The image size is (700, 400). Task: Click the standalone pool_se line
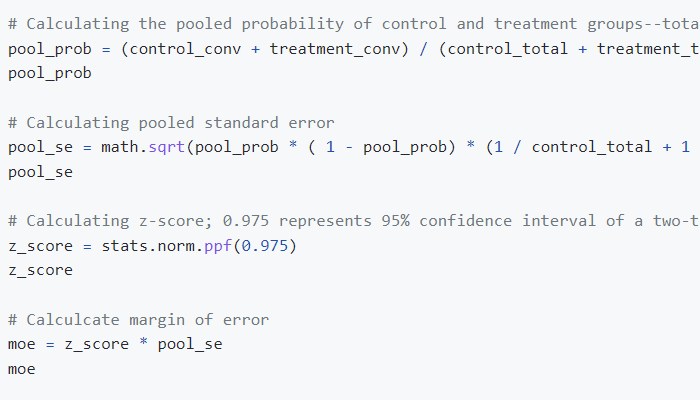(x=40, y=172)
